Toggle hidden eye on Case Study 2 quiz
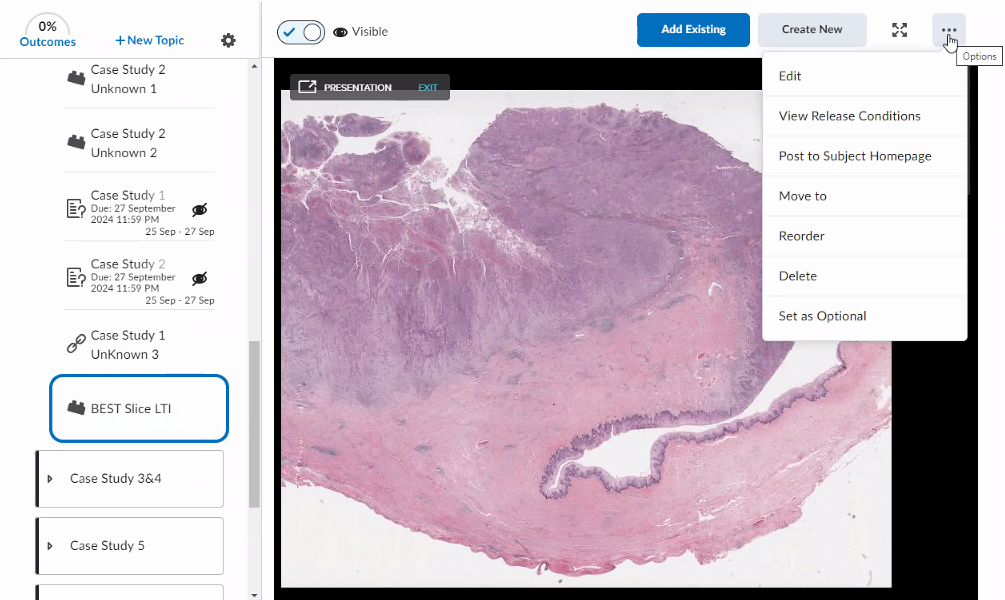 pyautogui.click(x=200, y=278)
